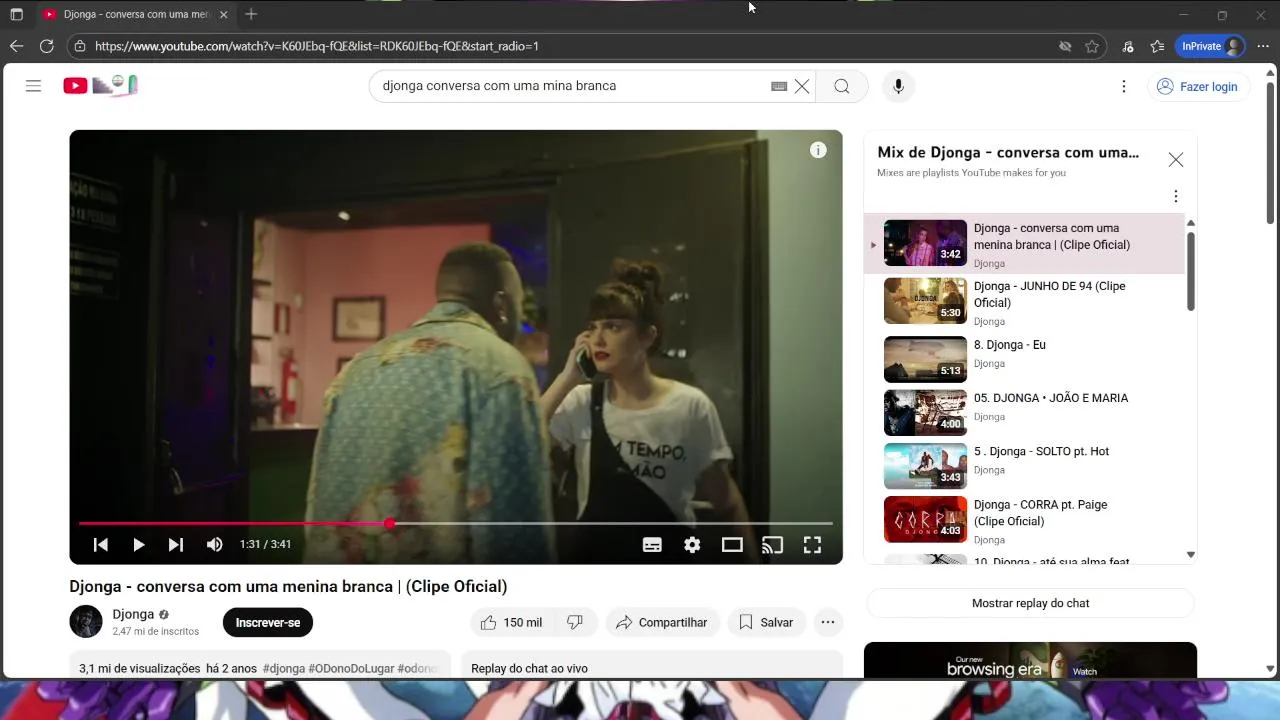Click the InPrivate profile badge
This screenshot has height=720, width=1280.
(x=1211, y=46)
